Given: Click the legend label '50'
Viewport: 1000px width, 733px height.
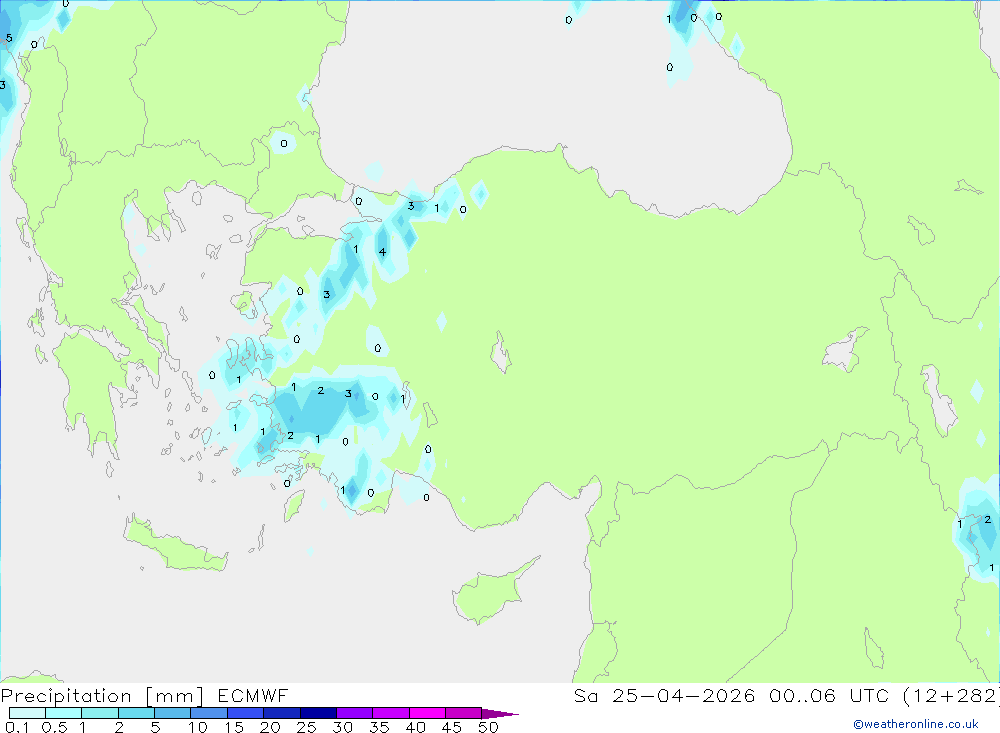Looking at the screenshot, I should pos(489,727).
